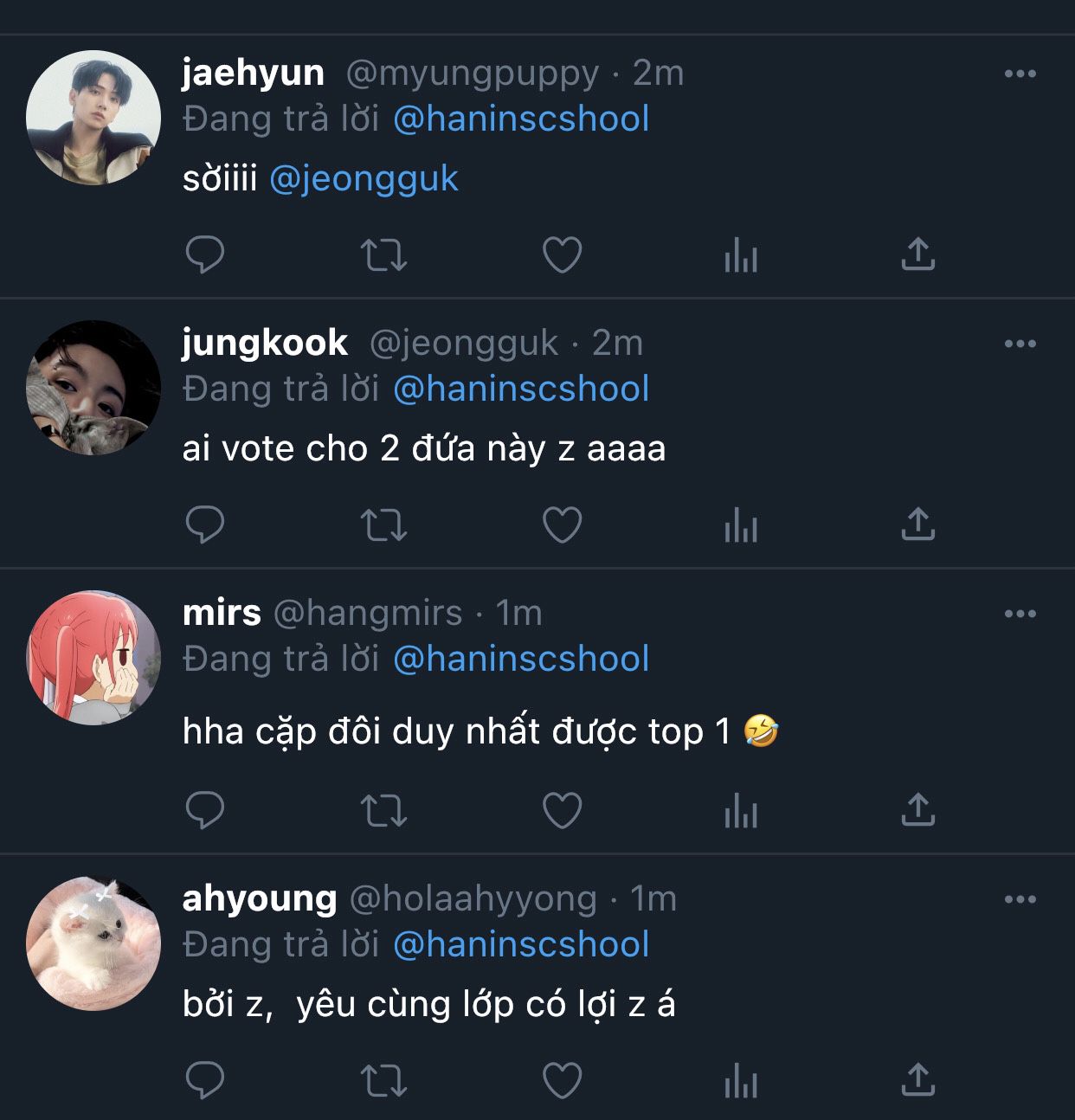
Task: Open more options on jungkook's tweet
Action: (1020, 344)
